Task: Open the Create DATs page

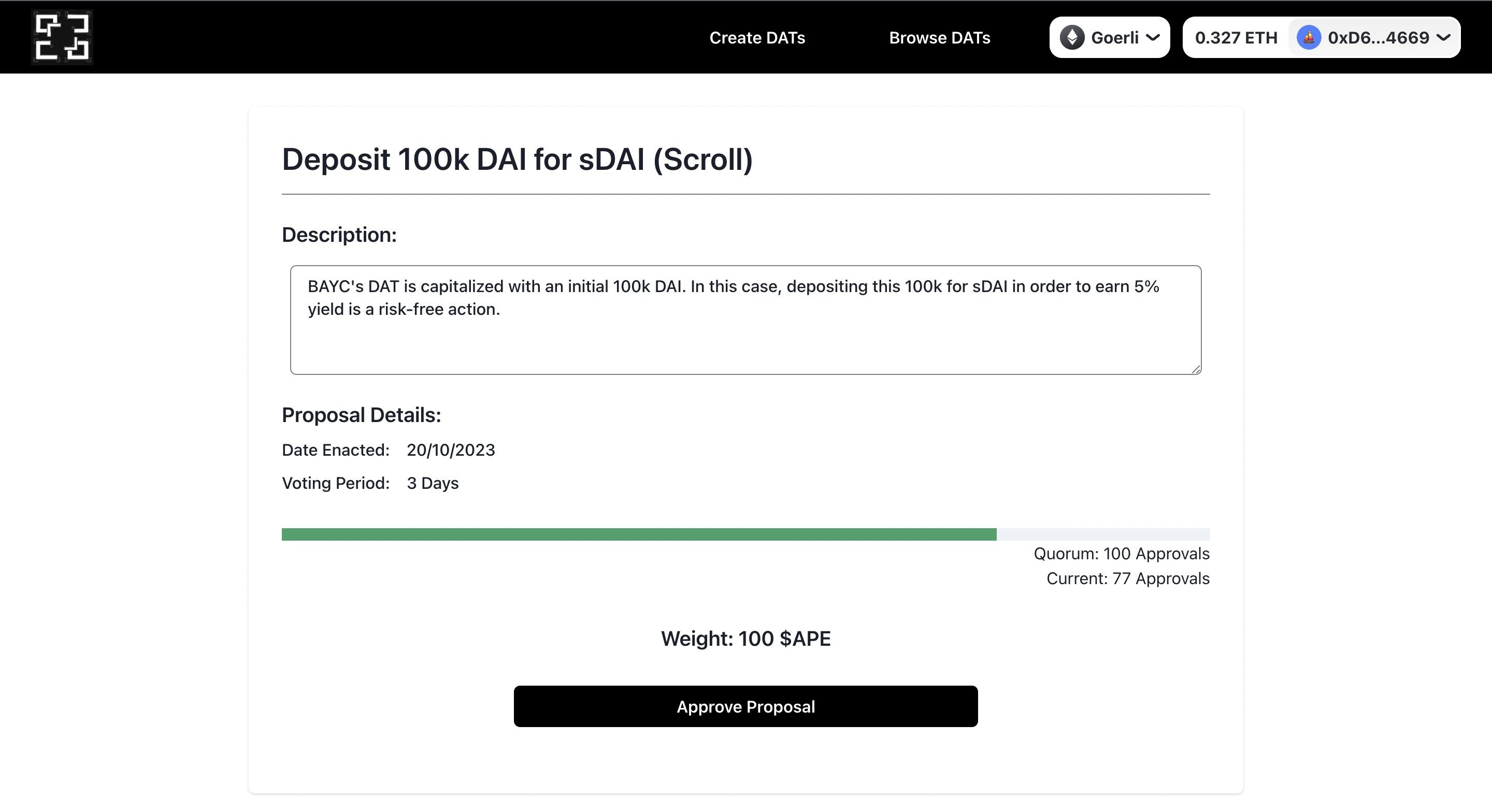Action: (757, 38)
